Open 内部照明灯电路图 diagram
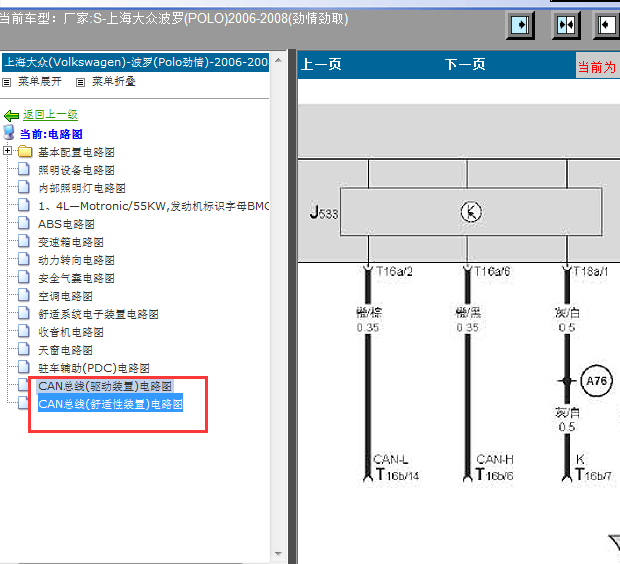 [x=82, y=188]
